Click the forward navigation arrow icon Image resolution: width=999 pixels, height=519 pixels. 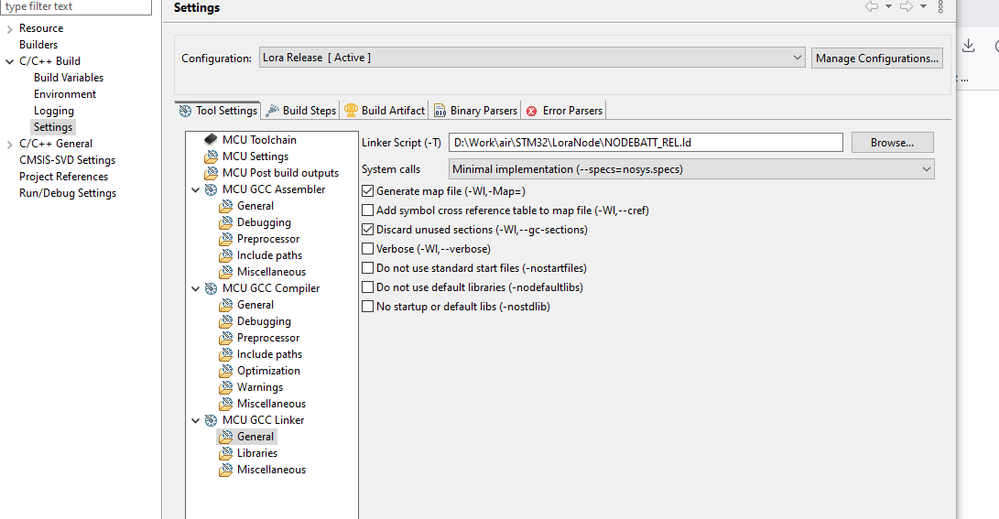coord(905,7)
